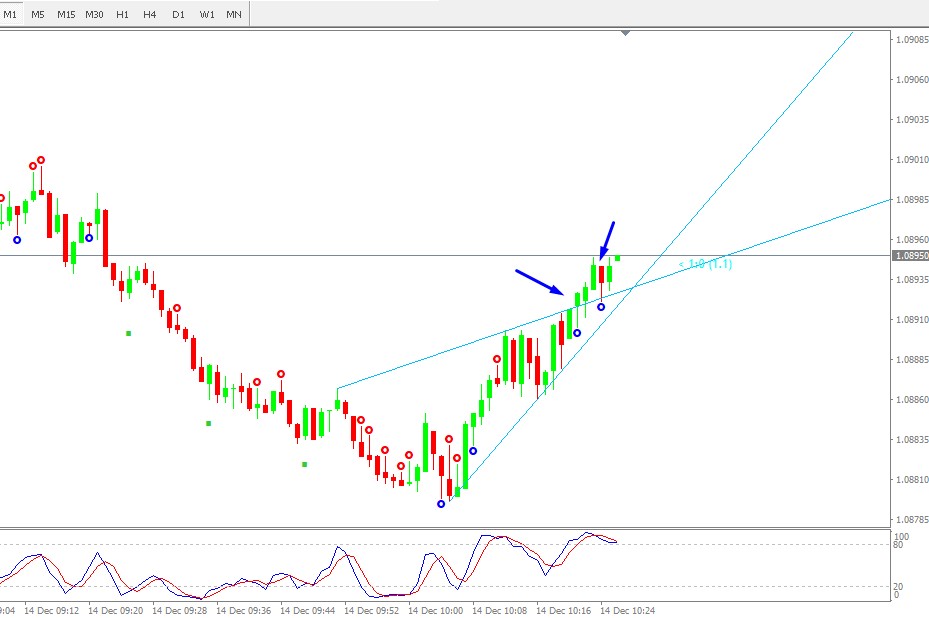Open the D1 daily timeframe
This screenshot has height=618, width=929.
pos(178,14)
